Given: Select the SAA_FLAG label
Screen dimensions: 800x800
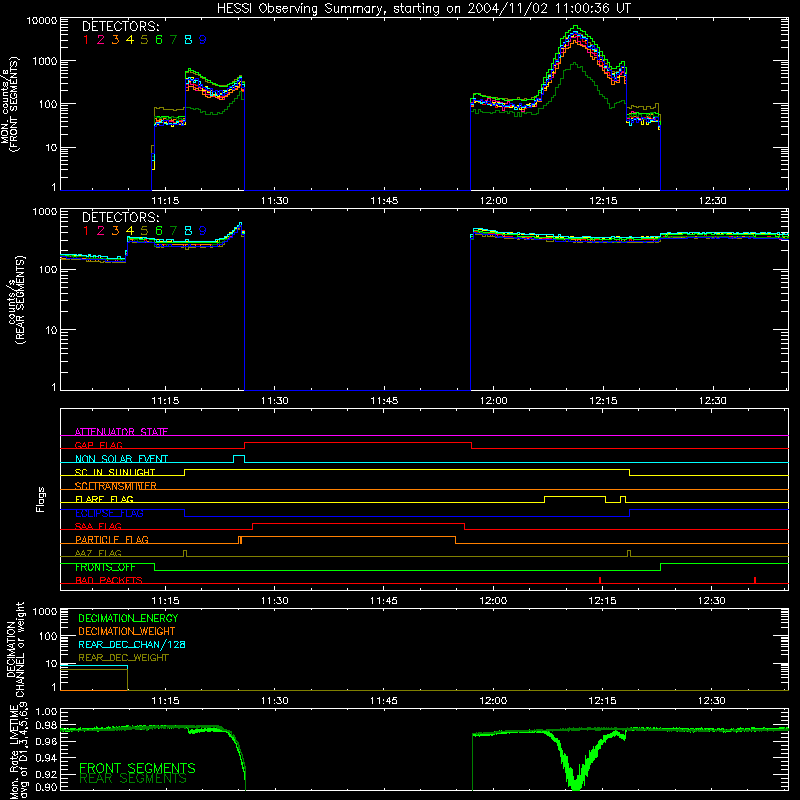Looking at the screenshot, I should click(98, 526).
